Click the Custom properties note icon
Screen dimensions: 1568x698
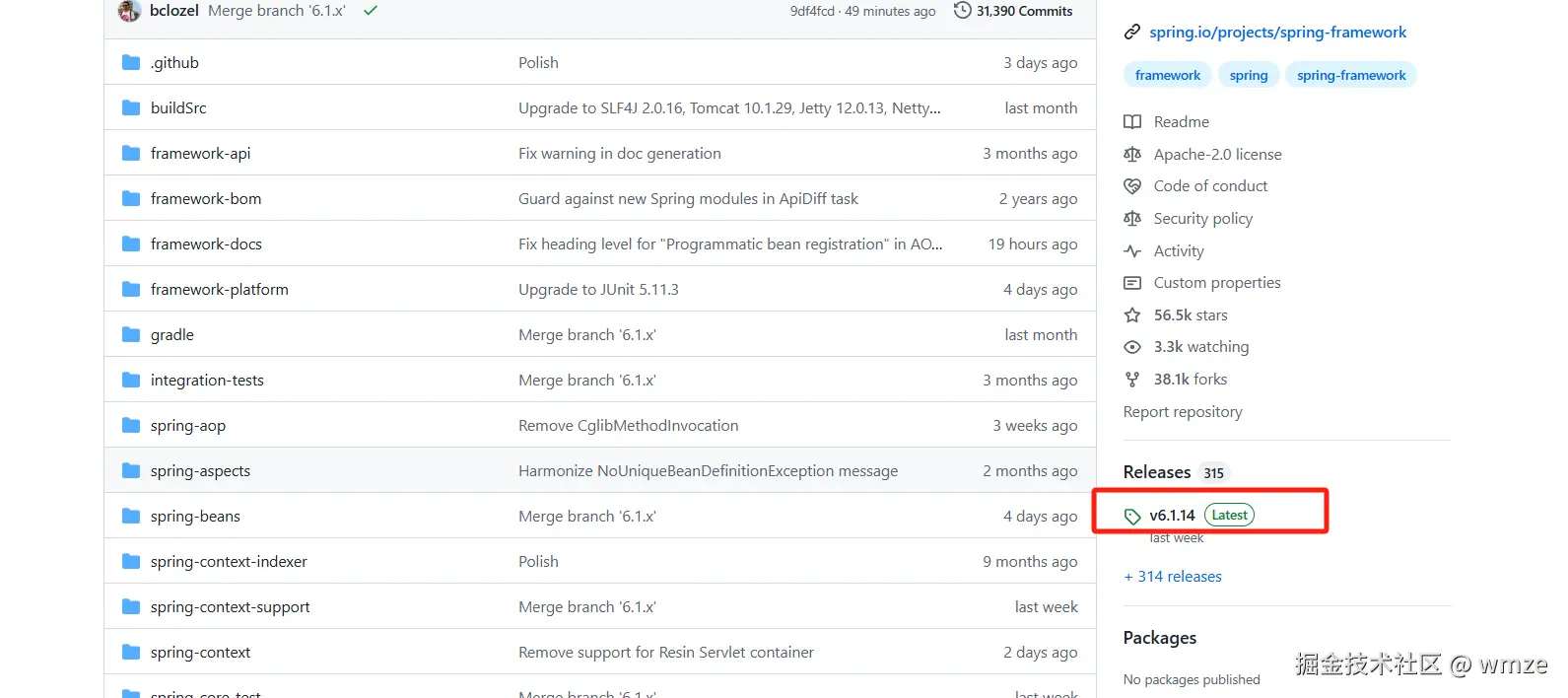pyautogui.click(x=1132, y=283)
